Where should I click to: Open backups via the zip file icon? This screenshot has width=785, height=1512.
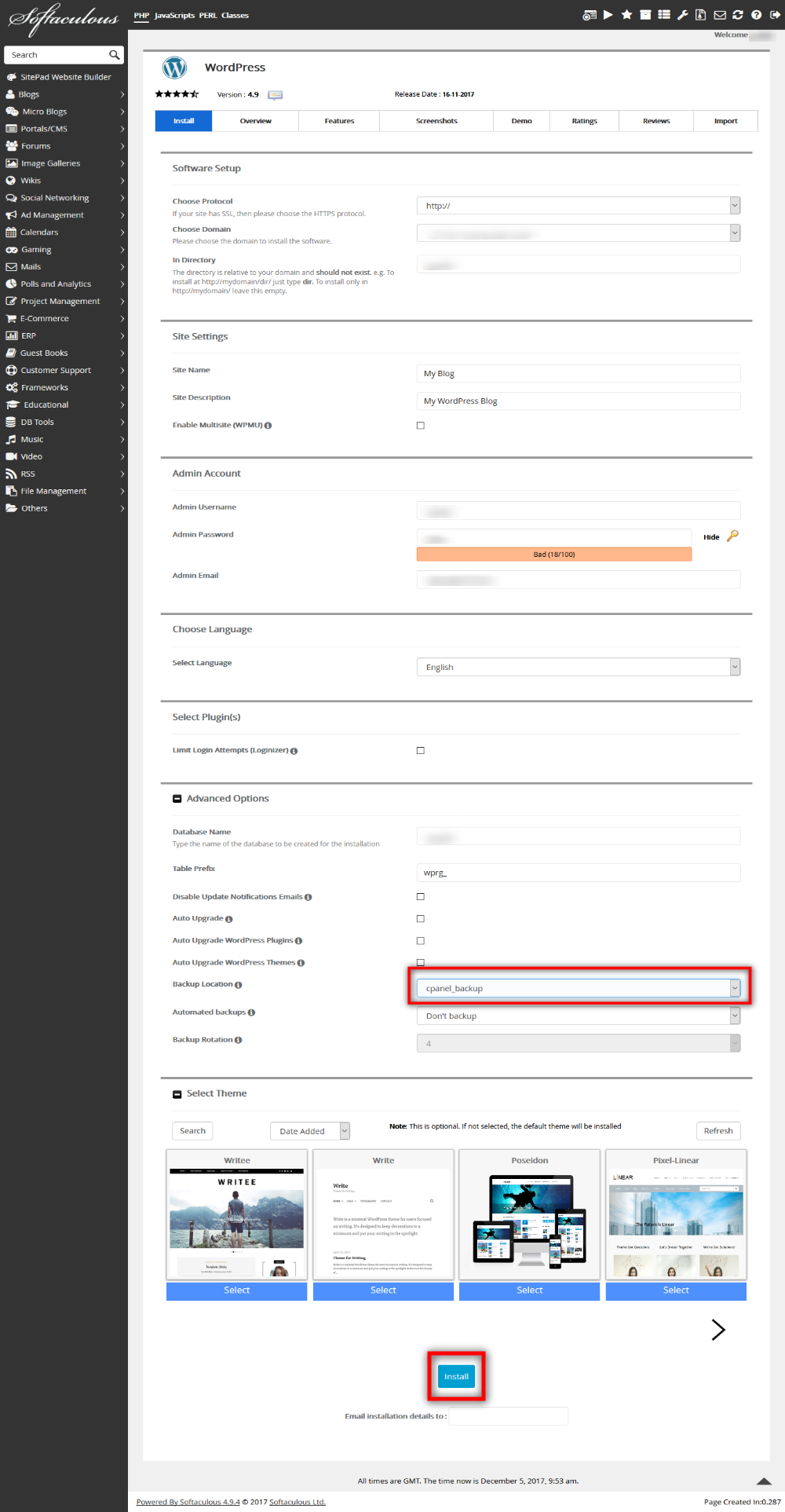point(700,15)
